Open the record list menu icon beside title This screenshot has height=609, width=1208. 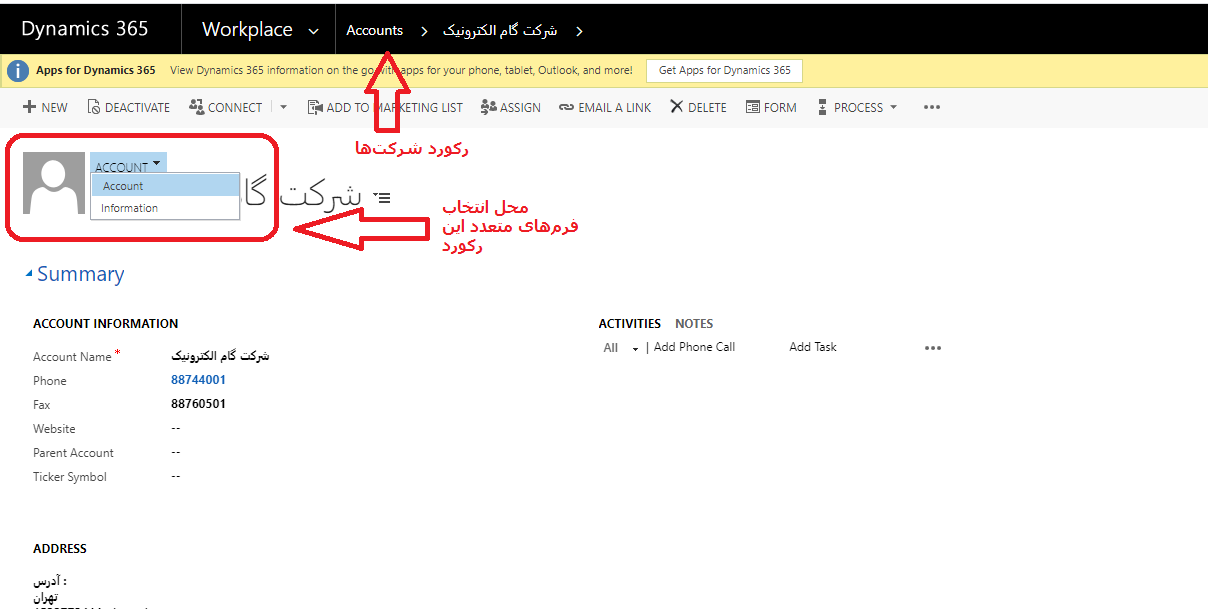point(382,198)
